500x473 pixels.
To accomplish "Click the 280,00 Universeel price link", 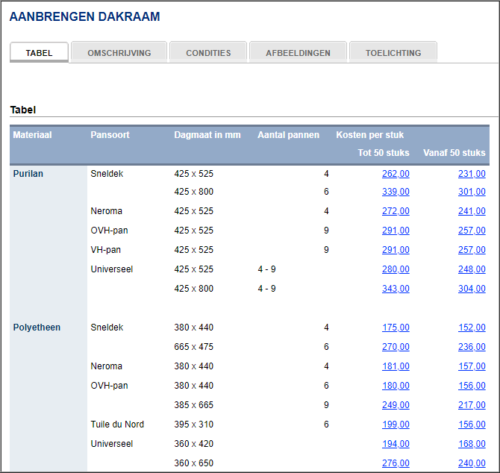I will pyautogui.click(x=396, y=269).
